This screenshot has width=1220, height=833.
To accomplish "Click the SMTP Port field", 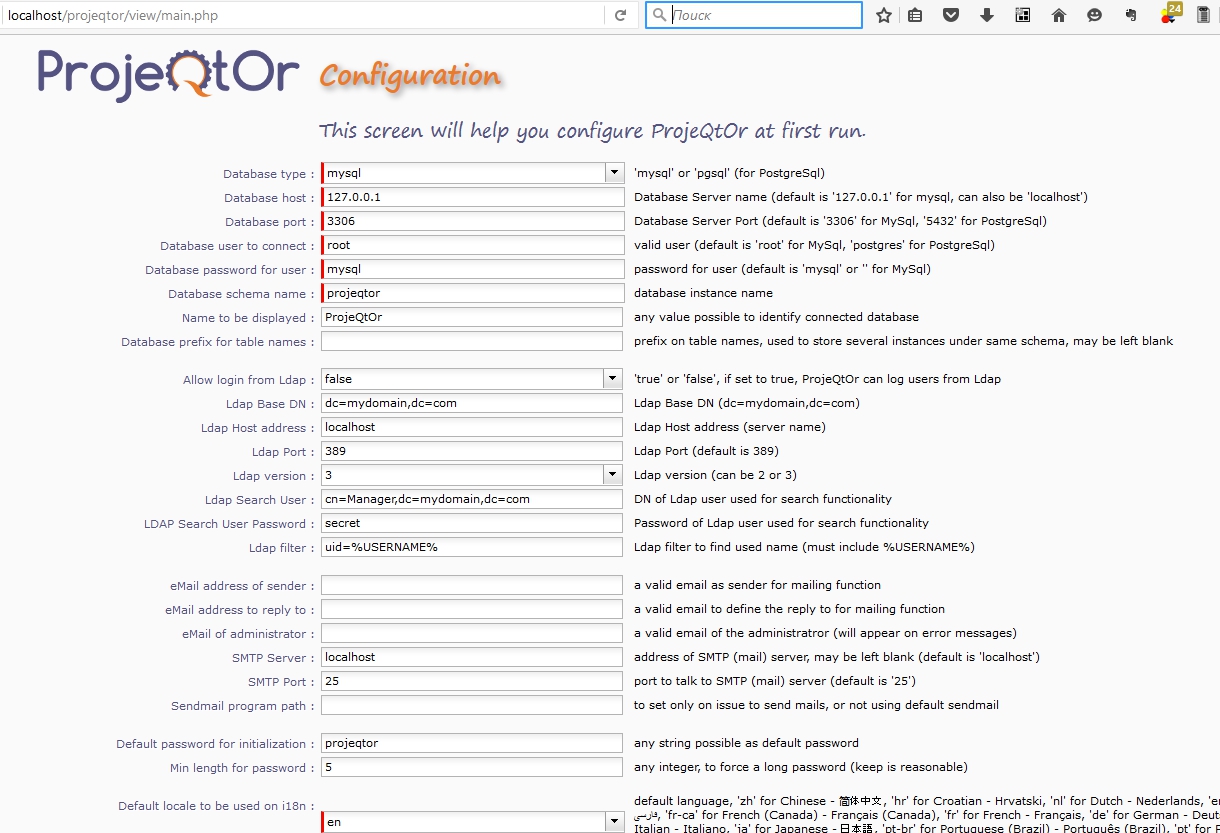I will [x=472, y=681].
